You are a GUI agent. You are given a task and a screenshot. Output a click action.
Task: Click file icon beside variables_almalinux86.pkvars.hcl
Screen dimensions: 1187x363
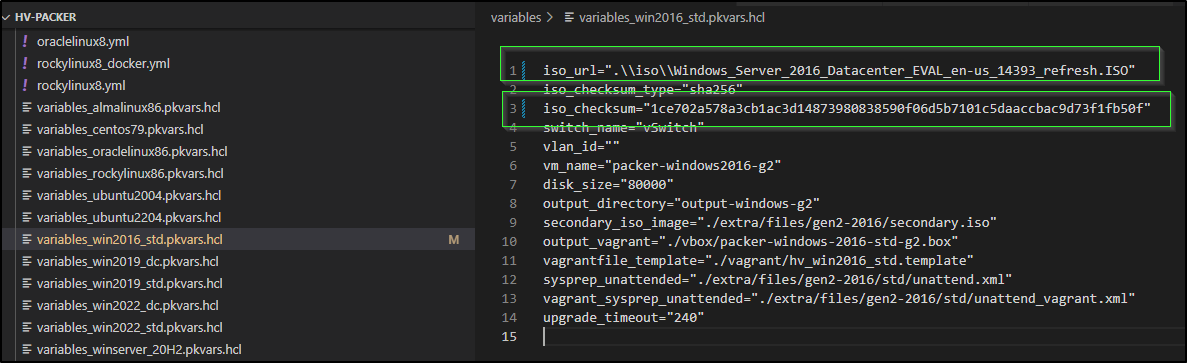click(x=27, y=107)
